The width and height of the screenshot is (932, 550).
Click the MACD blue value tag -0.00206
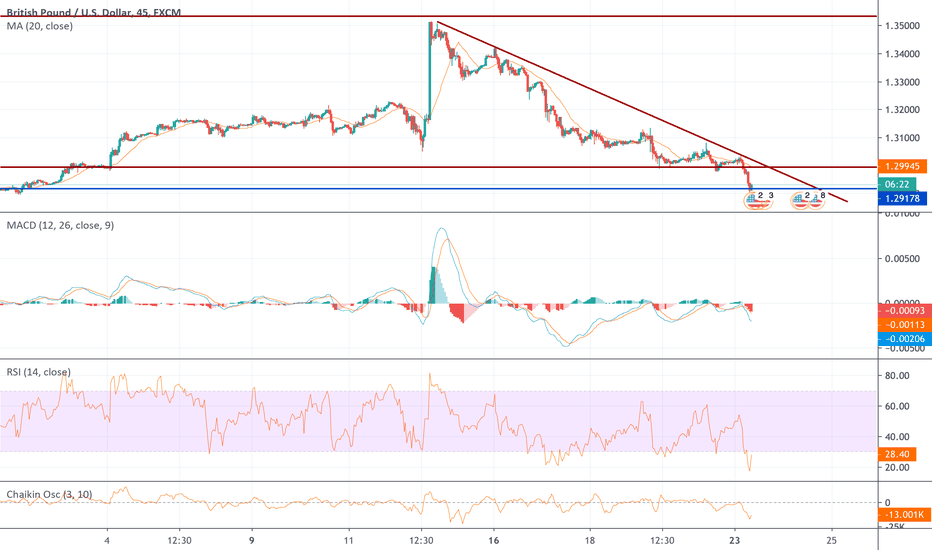pos(903,340)
